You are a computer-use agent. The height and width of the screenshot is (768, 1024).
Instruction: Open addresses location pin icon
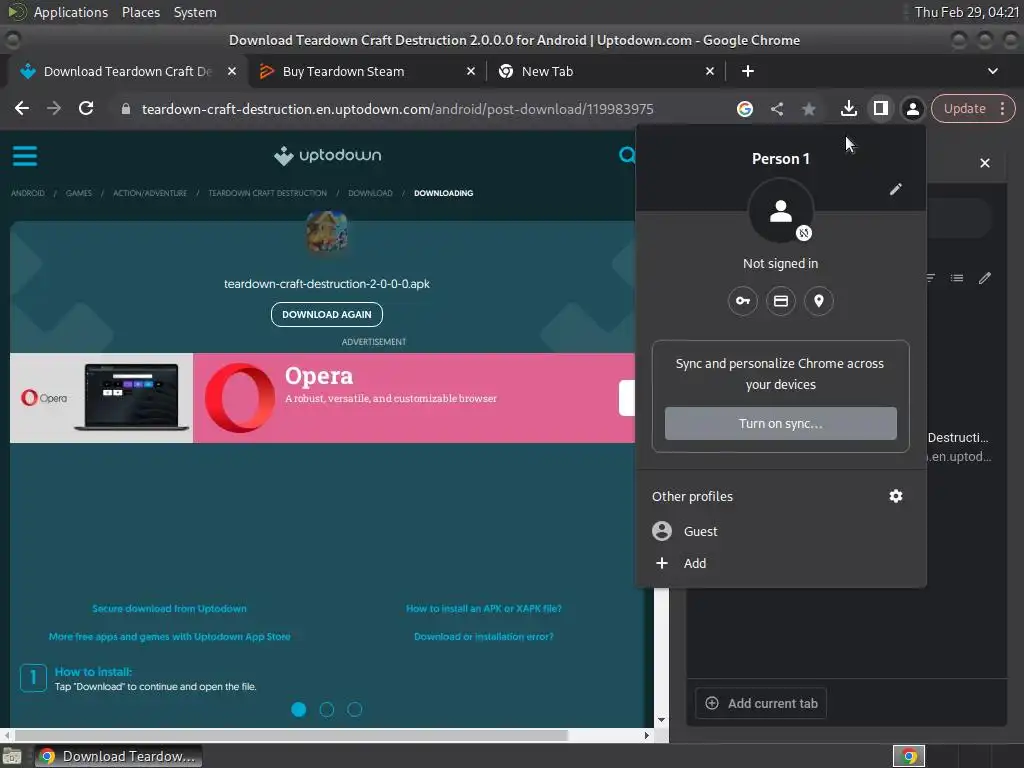click(x=818, y=301)
